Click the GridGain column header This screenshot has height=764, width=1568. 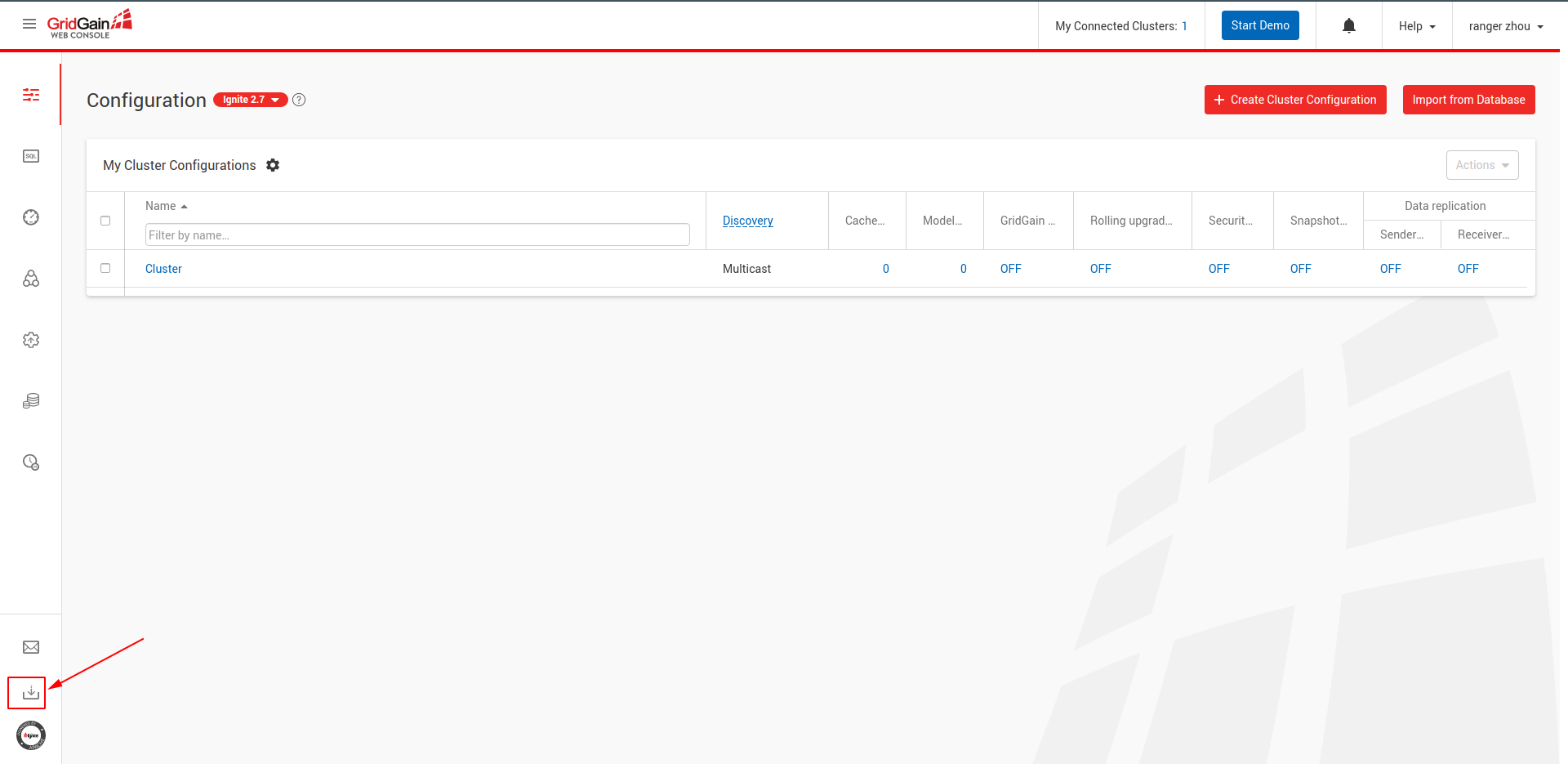(1027, 221)
